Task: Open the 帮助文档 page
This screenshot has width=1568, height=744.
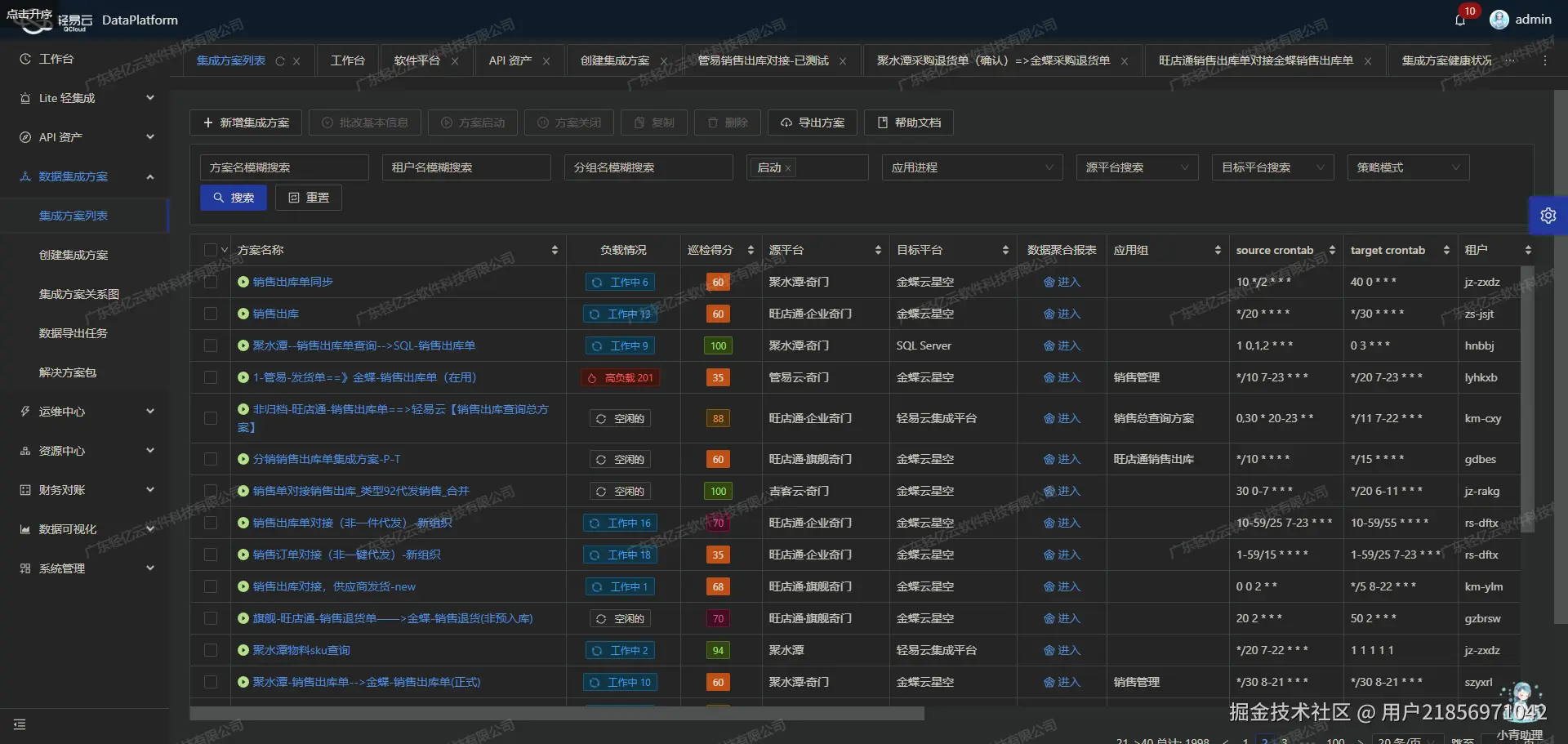Action: coord(907,122)
